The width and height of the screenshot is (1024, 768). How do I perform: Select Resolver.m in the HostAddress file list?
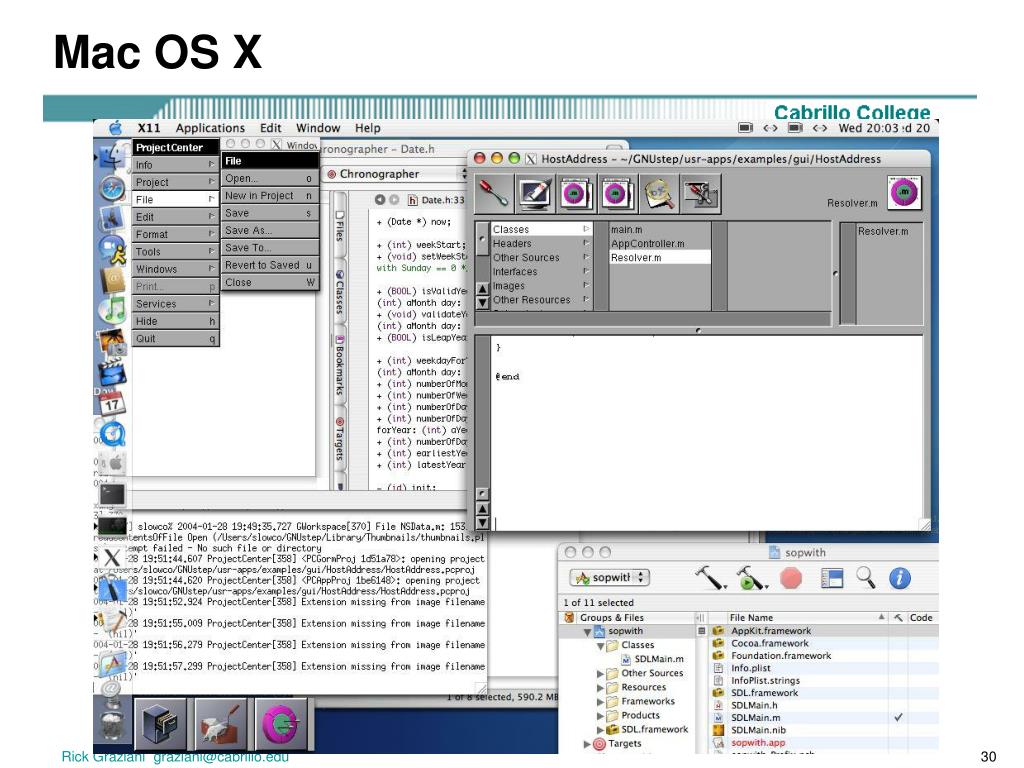[x=660, y=258]
